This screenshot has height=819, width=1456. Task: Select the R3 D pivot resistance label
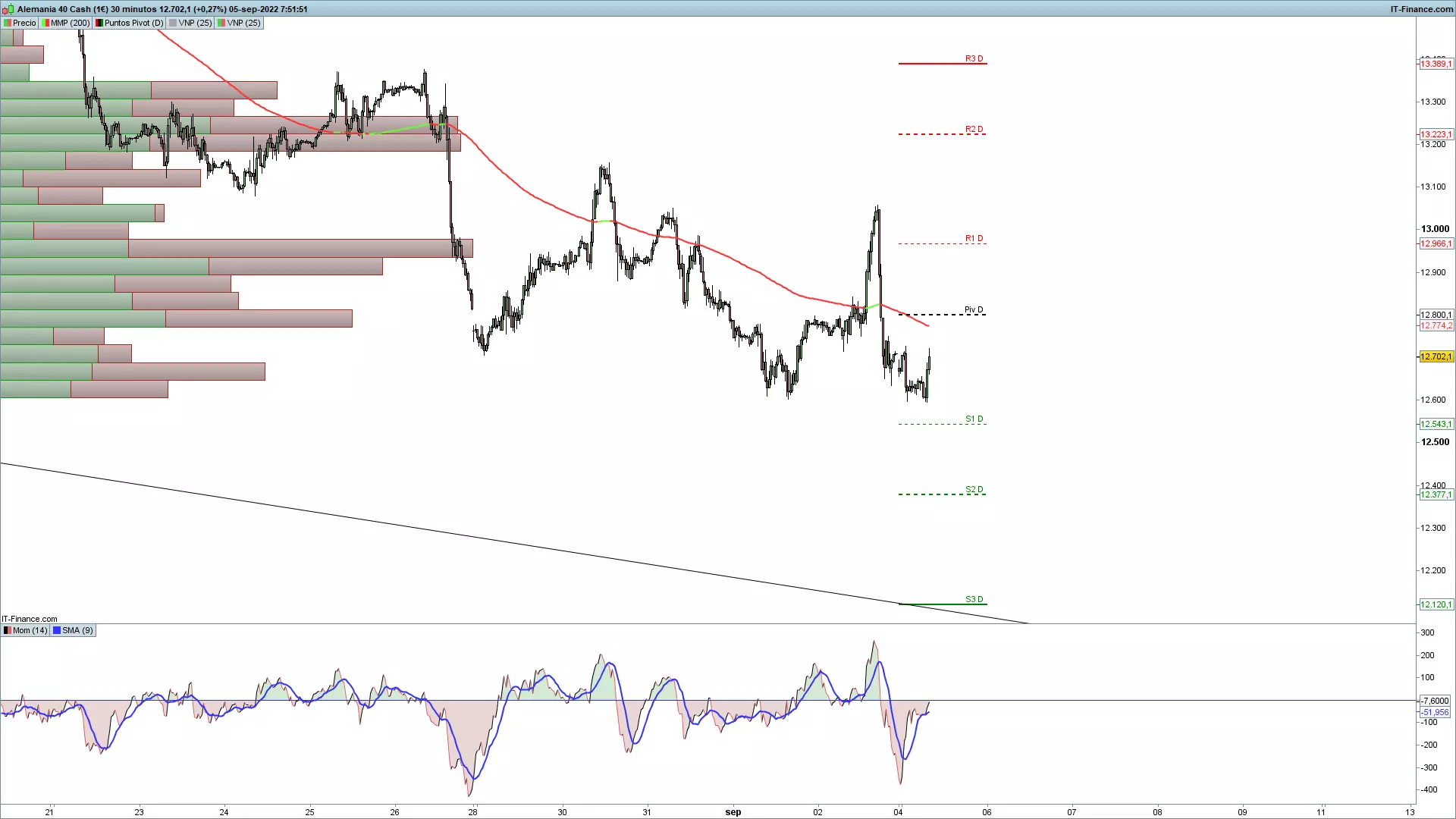[974, 58]
